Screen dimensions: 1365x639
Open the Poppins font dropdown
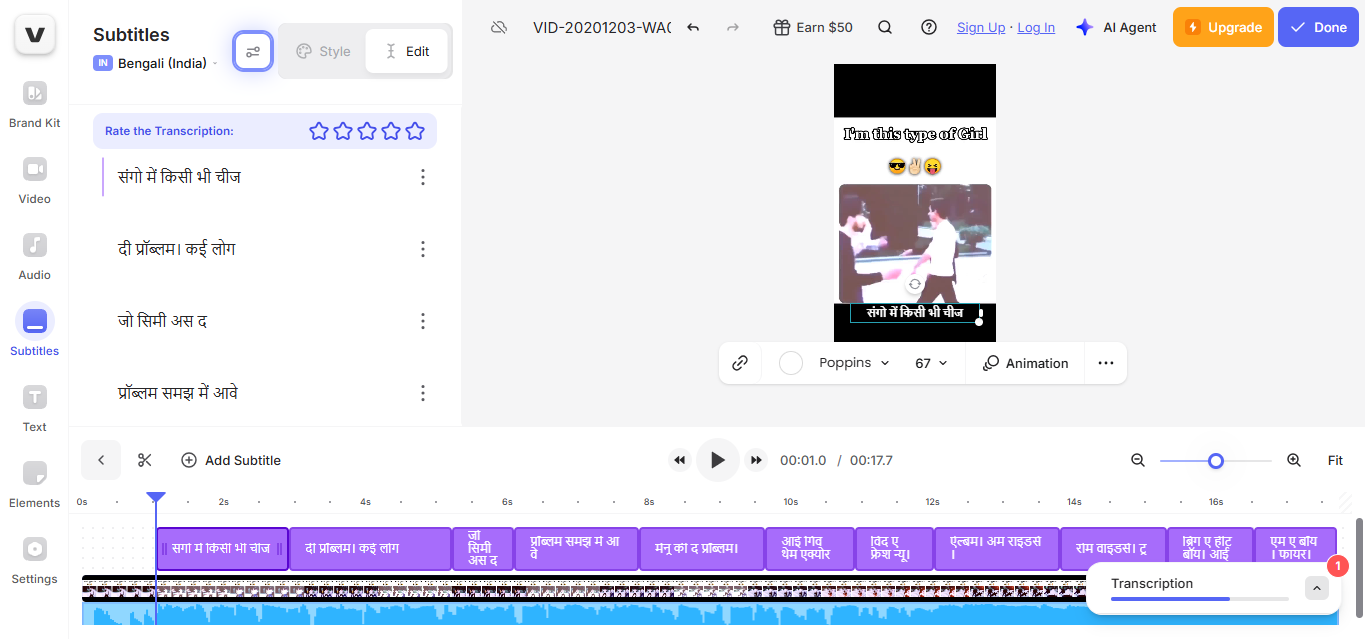point(853,362)
